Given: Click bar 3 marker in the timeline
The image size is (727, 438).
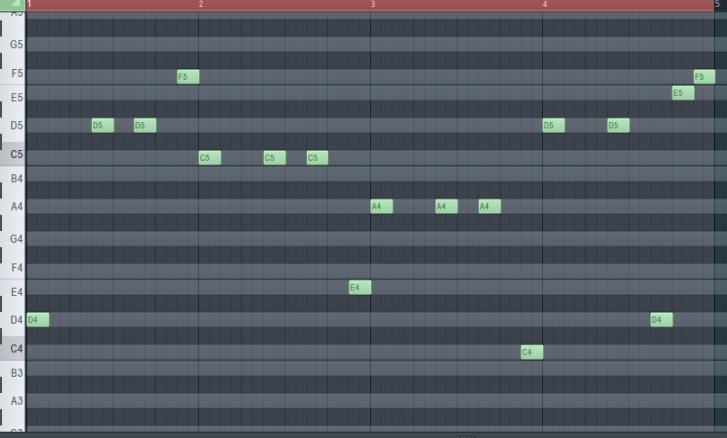Looking at the screenshot, I should coord(373,4).
